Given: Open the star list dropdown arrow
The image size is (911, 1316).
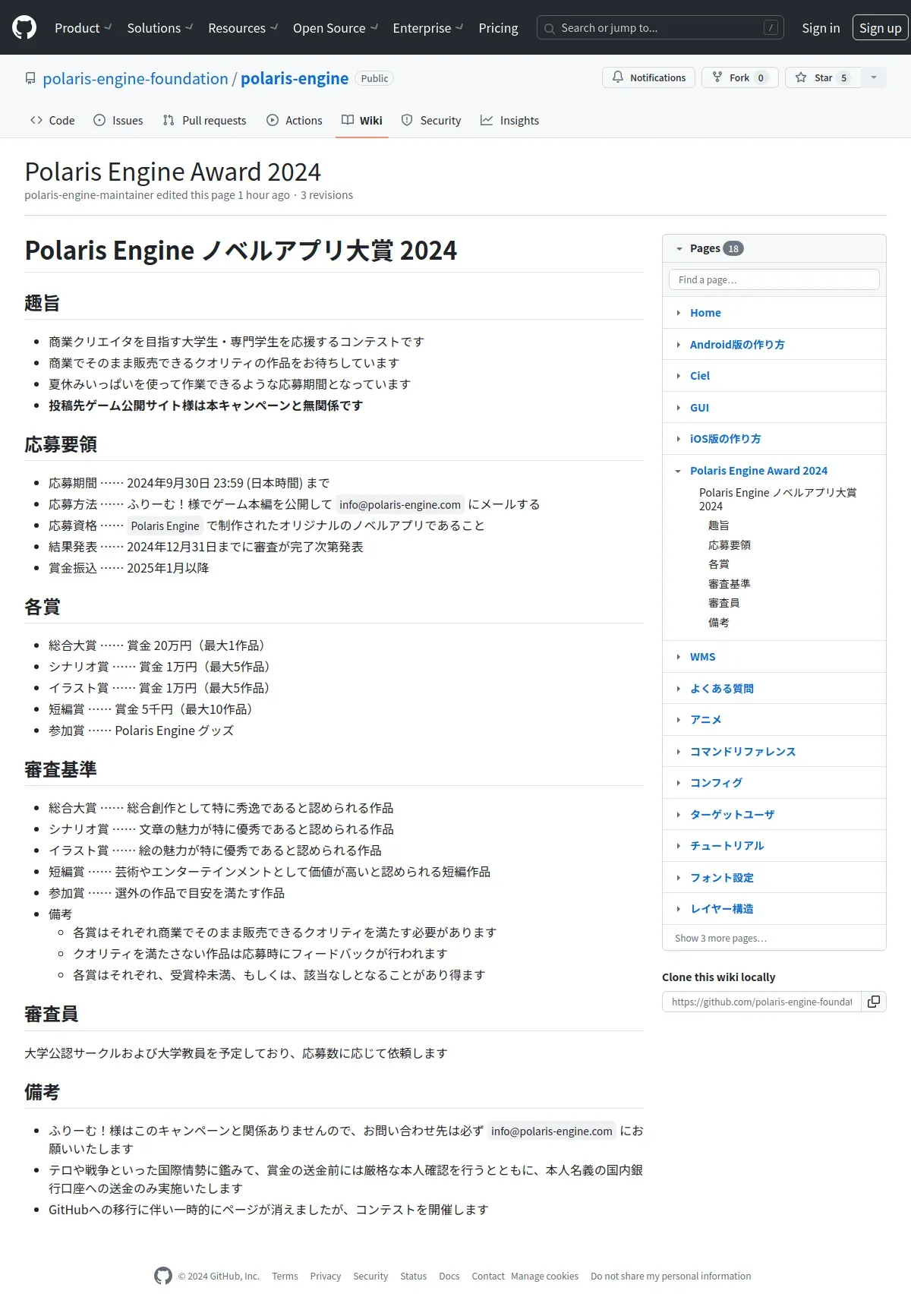Looking at the screenshot, I should tap(874, 77).
